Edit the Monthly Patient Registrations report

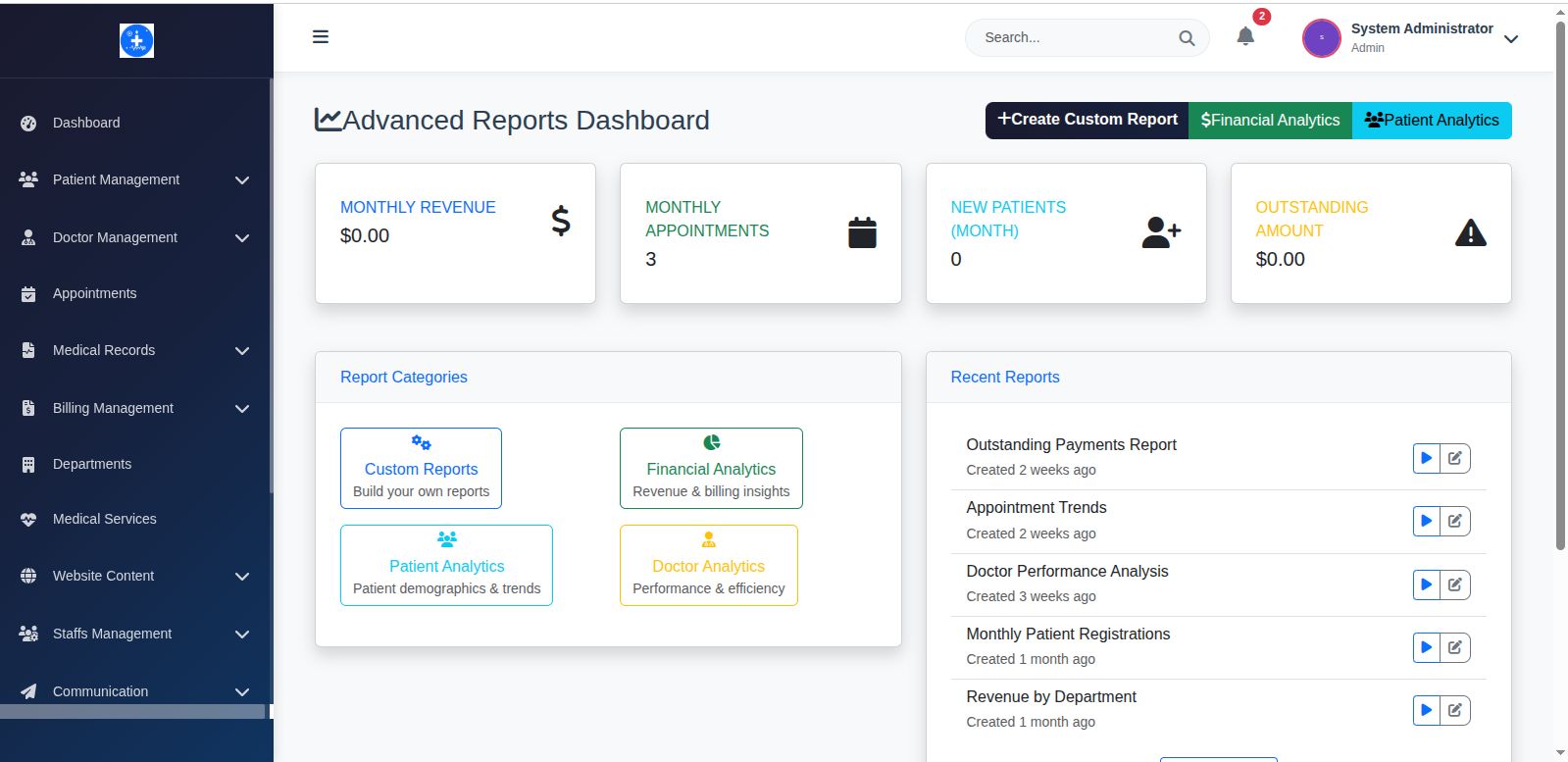tap(1455, 647)
